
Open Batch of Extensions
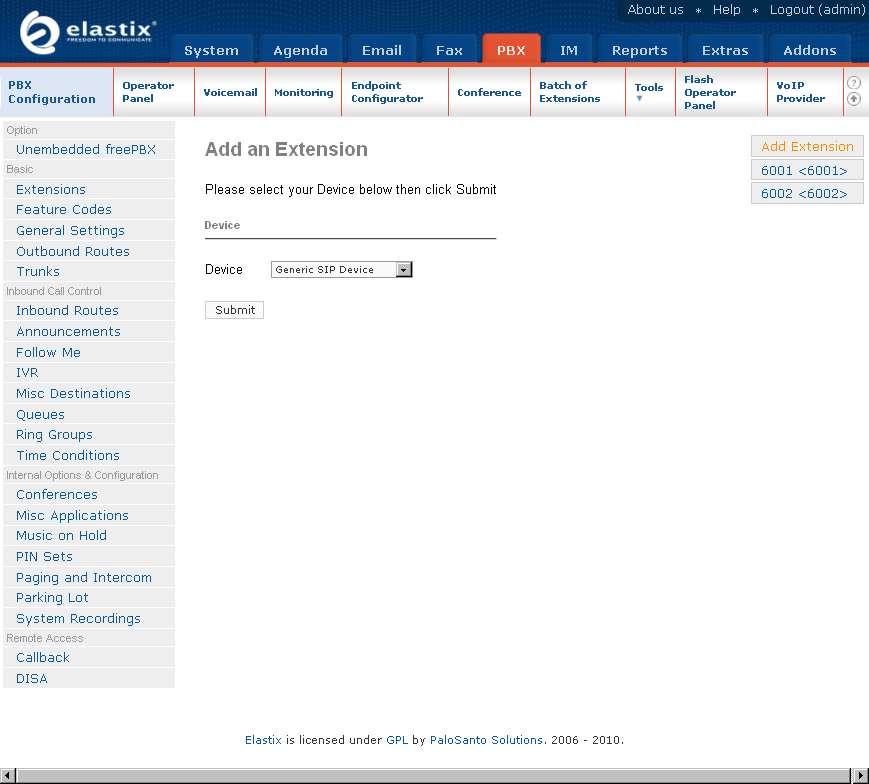[x=577, y=92]
